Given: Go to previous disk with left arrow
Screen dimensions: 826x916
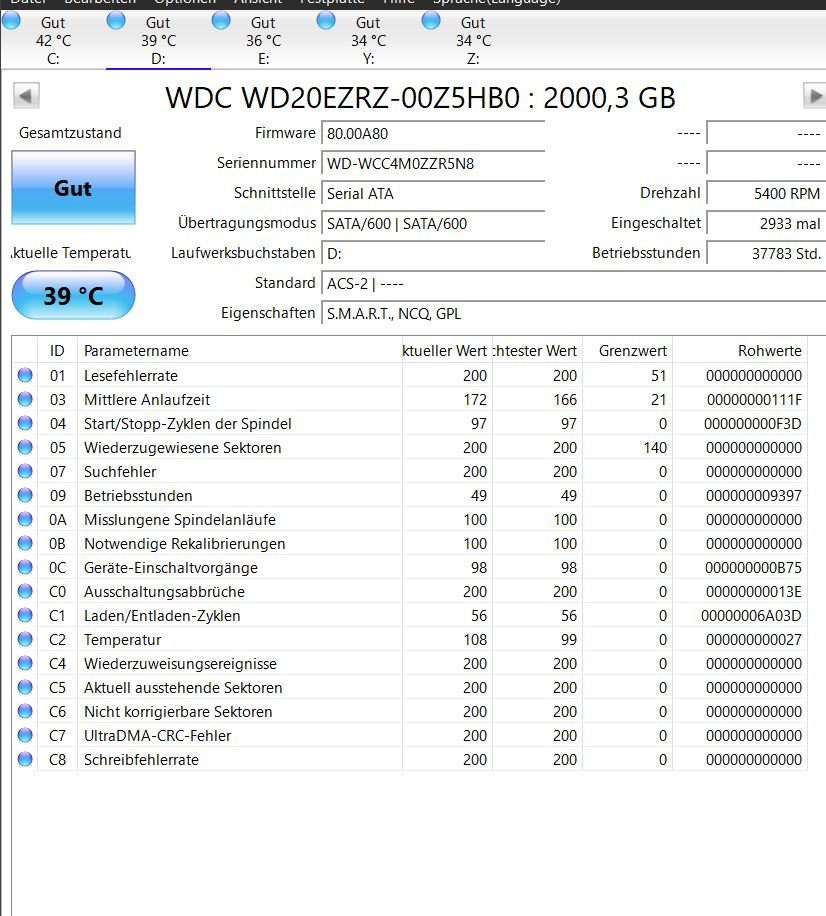Looking at the screenshot, I should coord(26,96).
